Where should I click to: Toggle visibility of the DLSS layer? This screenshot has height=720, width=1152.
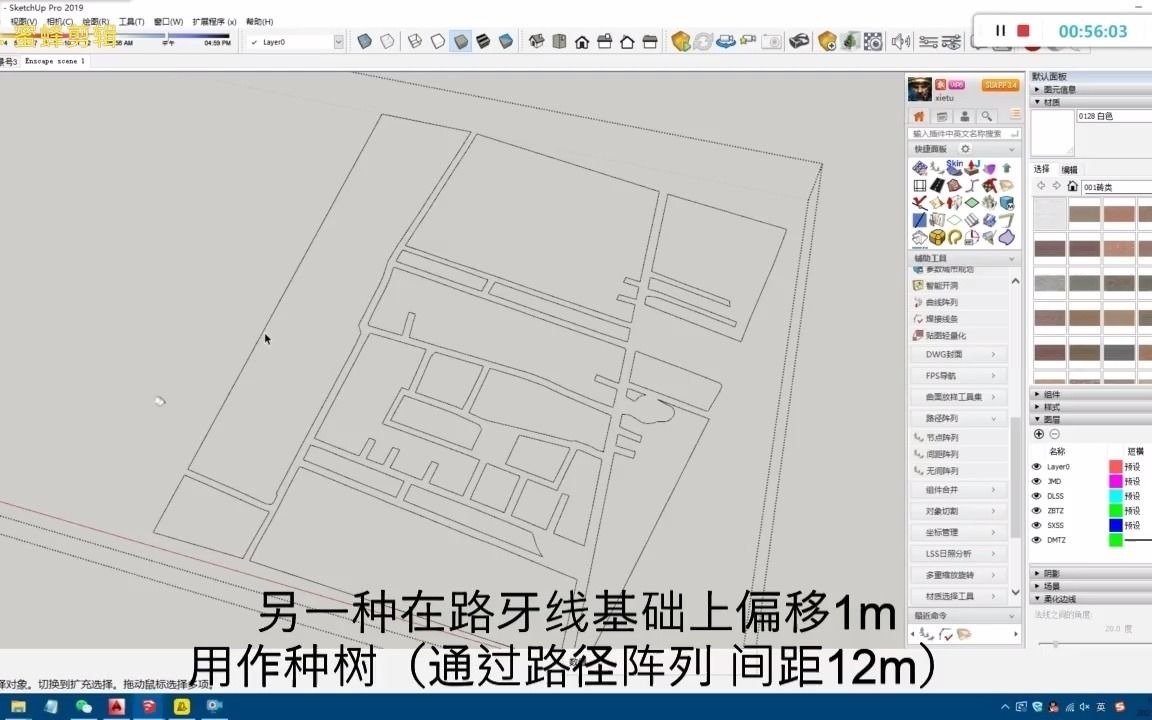pyautogui.click(x=1036, y=496)
